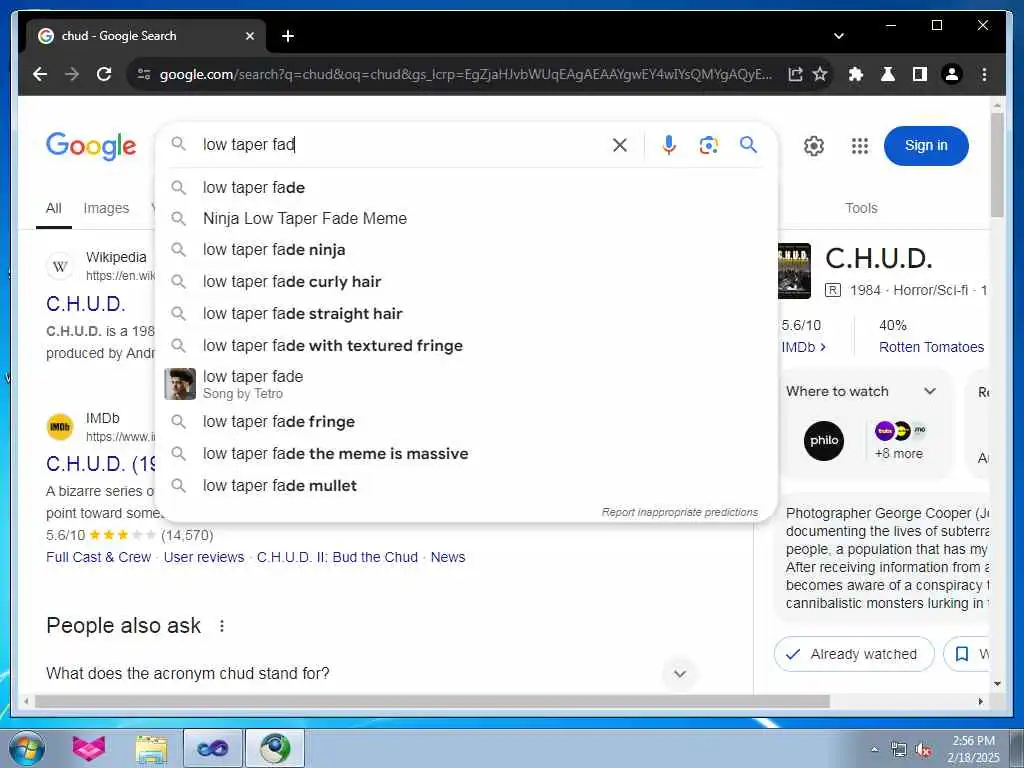Pick 'low taper fade straight hair' suggestion
The width and height of the screenshot is (1024, 768).
[466, 313]
